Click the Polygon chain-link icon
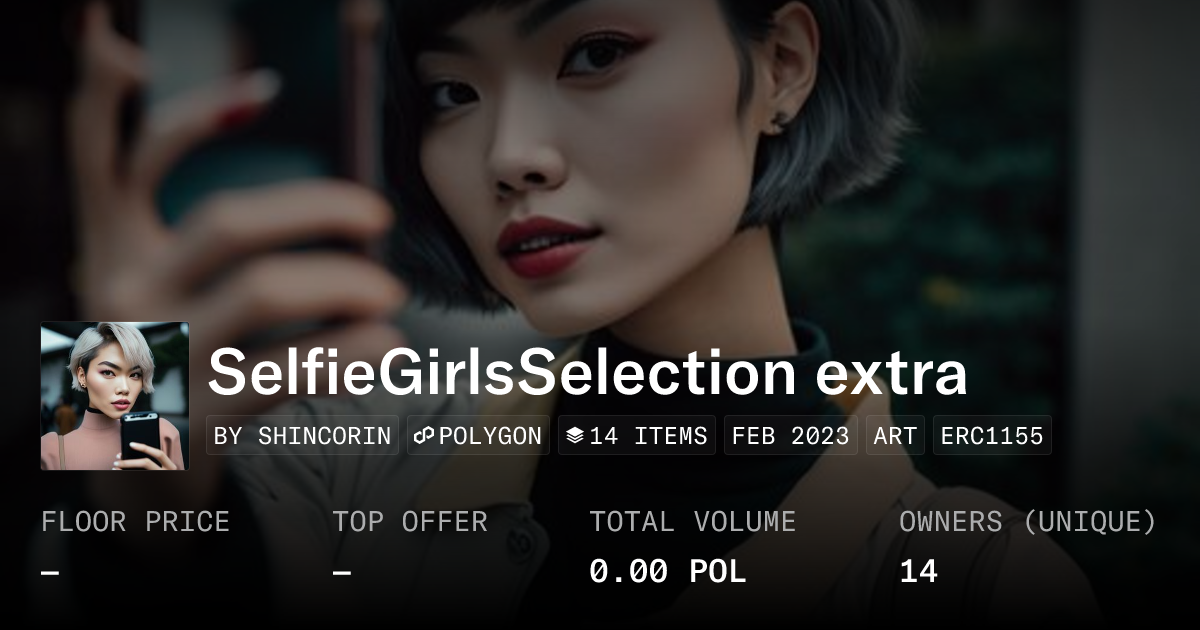 pos(424,436)
